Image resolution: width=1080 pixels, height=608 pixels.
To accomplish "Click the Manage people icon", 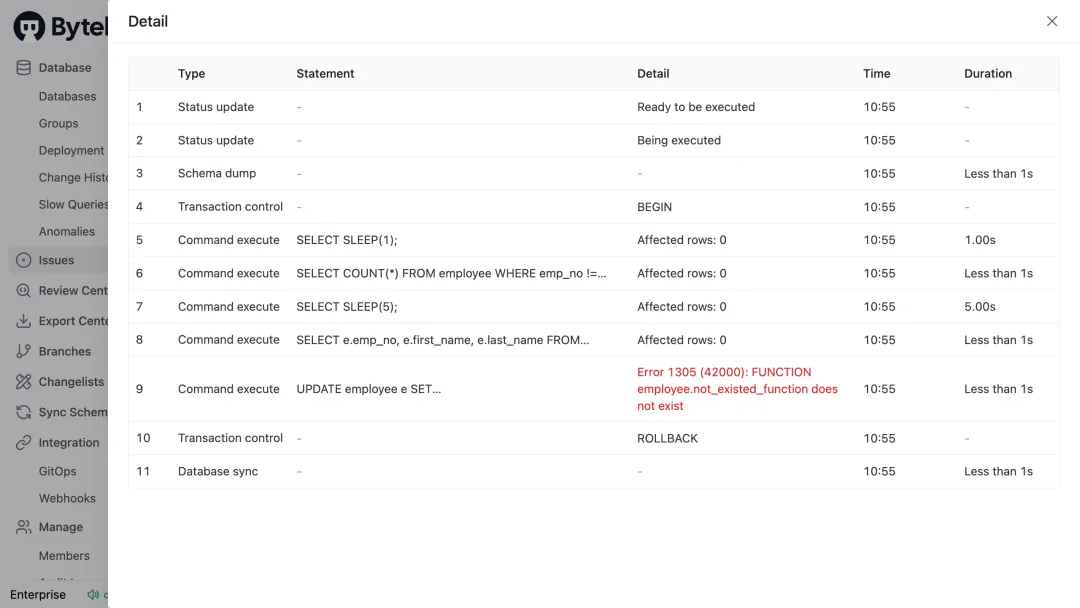I will tap(23, 527).
